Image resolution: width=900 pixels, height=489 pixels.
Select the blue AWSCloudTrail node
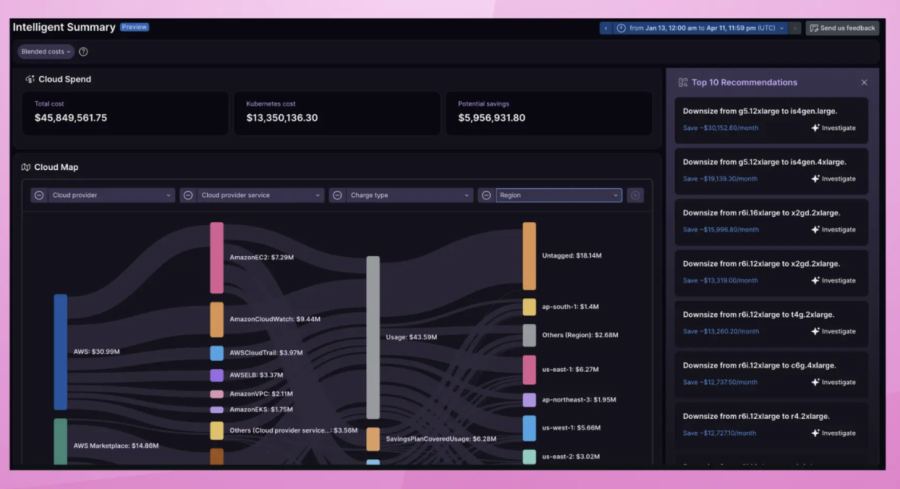[216, 353]
